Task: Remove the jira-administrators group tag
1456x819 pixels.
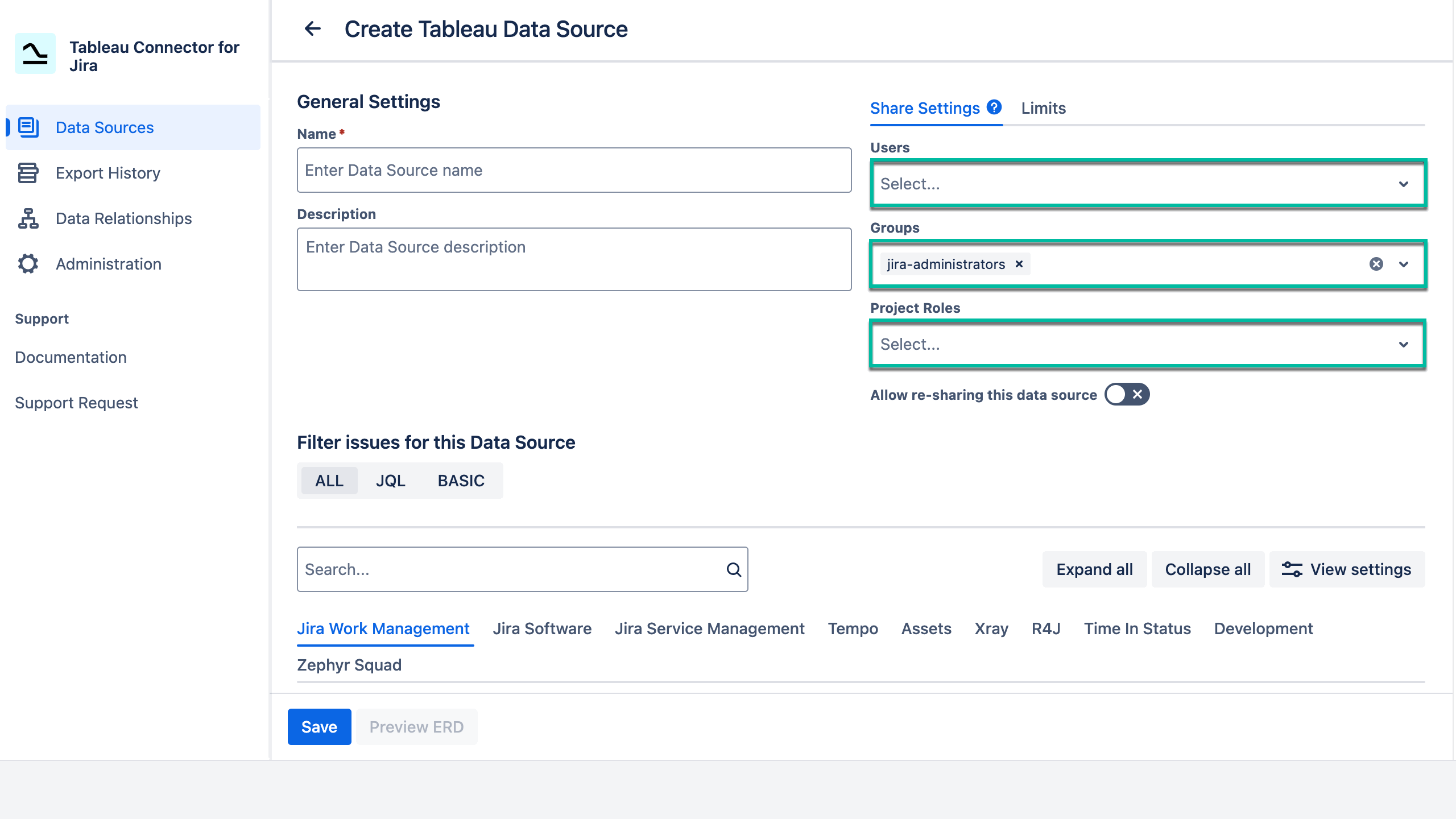Action: (x=1019, y=264)
